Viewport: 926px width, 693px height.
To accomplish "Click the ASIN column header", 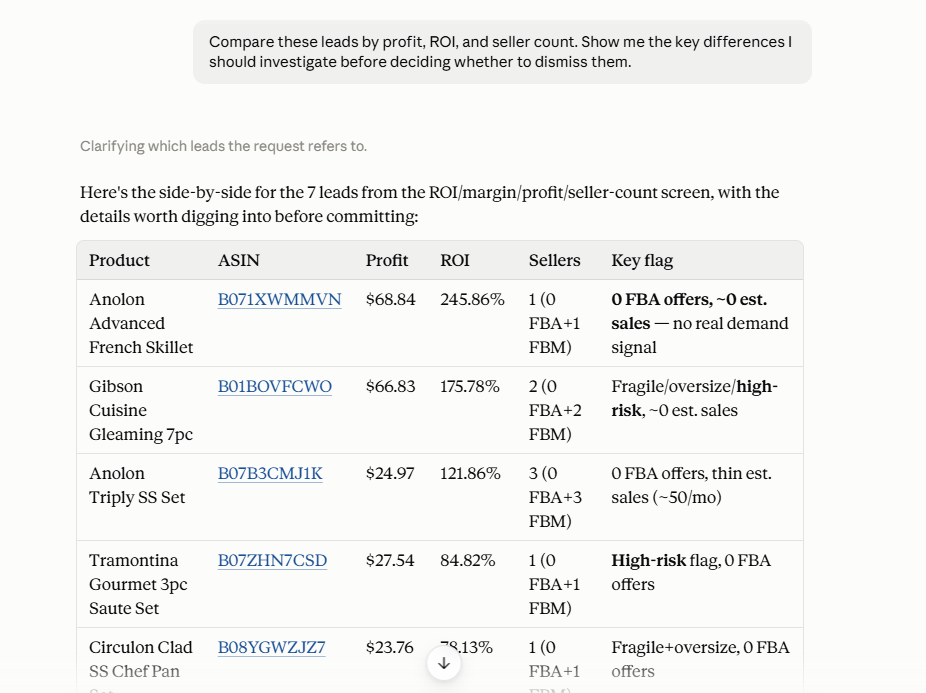I will (239, 261).
